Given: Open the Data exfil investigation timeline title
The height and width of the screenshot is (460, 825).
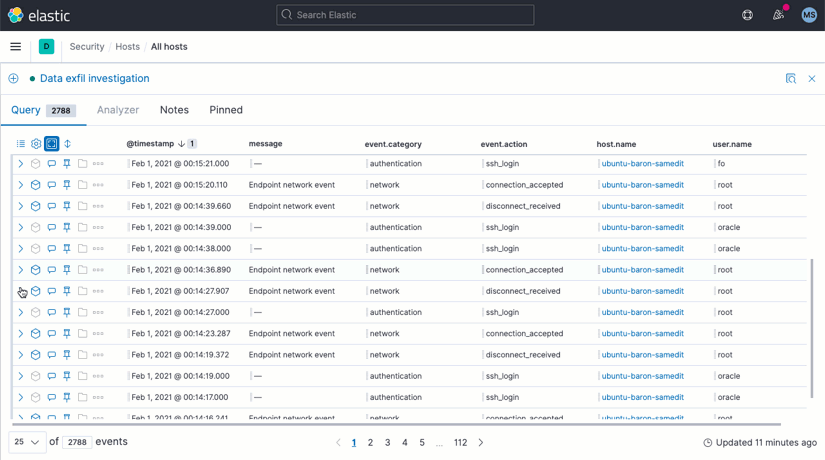Looking at the screenshot, I should (x=95, y=78).
